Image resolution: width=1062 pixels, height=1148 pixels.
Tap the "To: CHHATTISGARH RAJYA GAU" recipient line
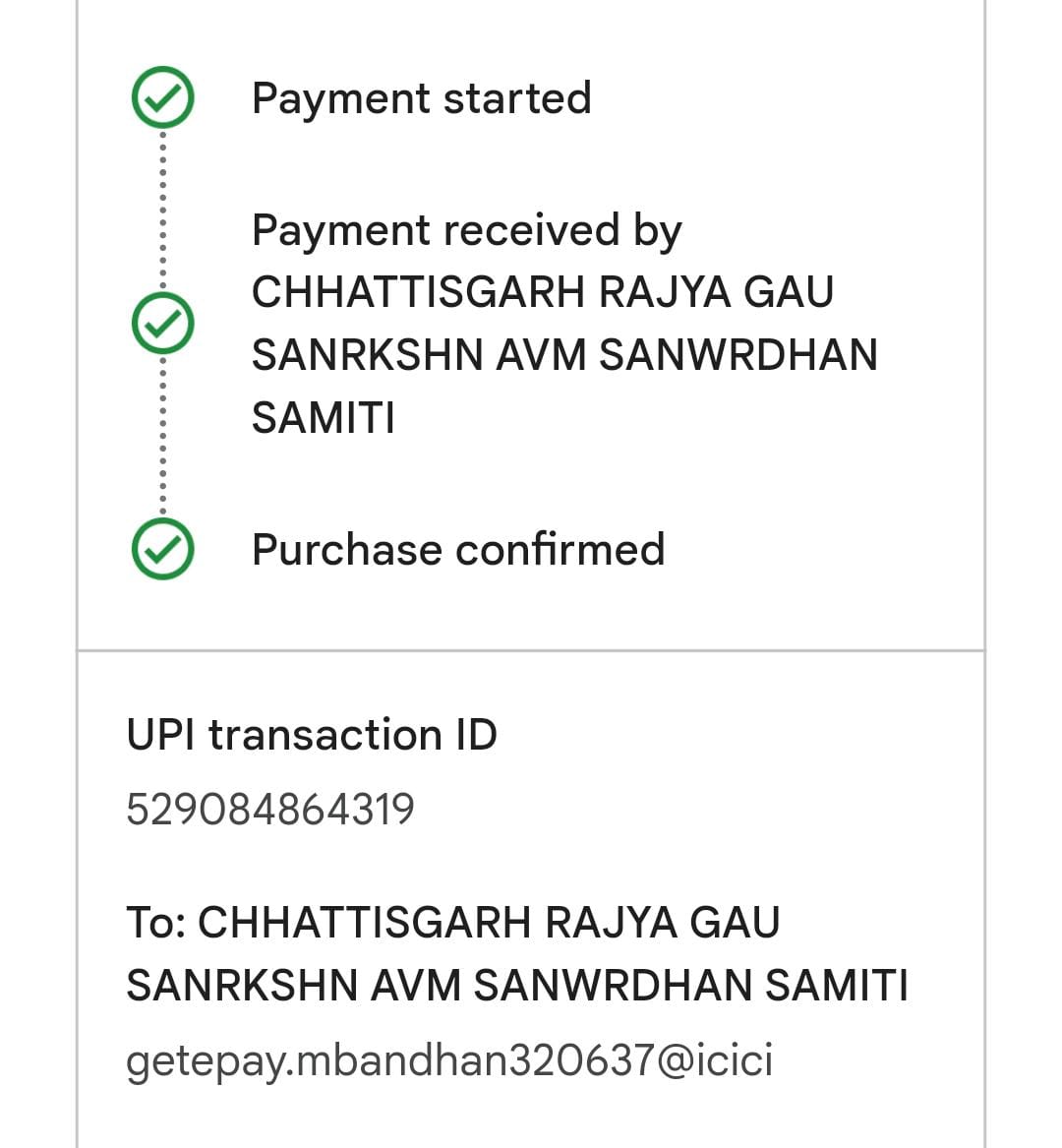tap(453, 923)
